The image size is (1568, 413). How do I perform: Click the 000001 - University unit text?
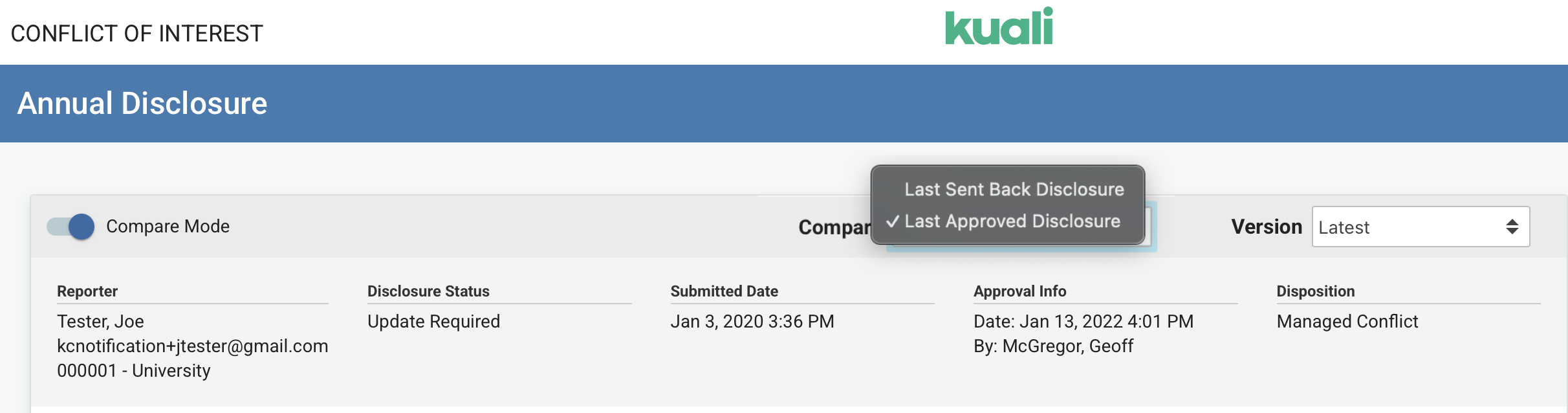coord(134,371)
